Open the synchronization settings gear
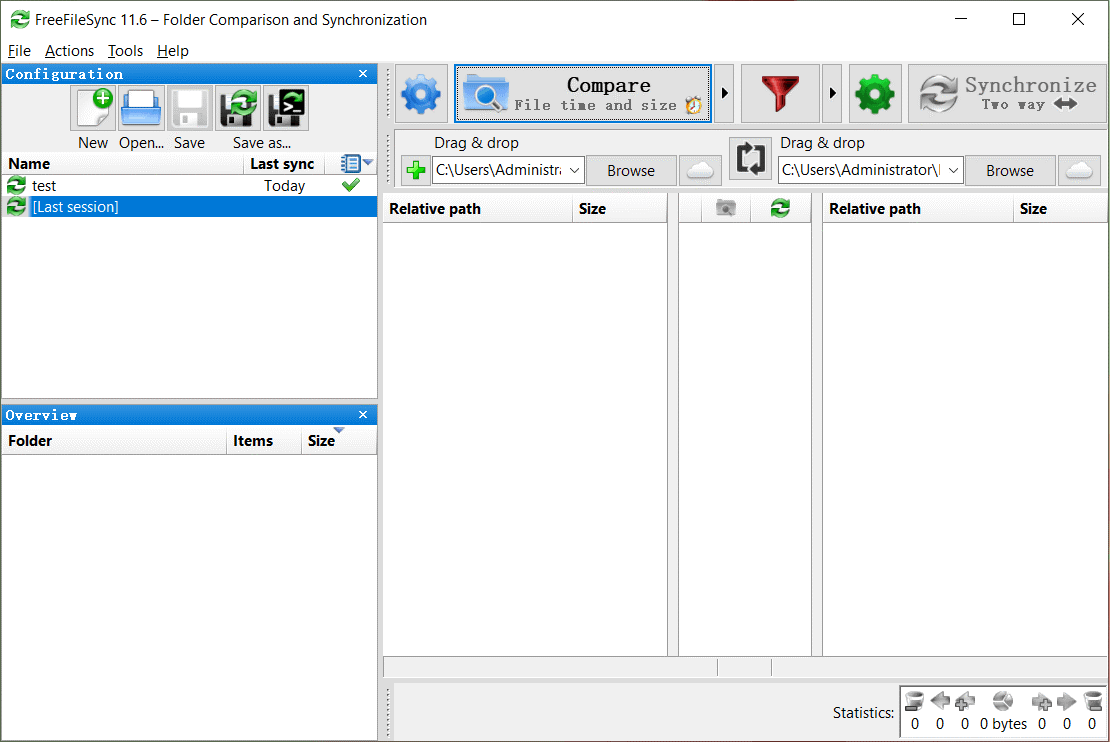The width and height of the screenshot is (1110, 742). tap(874, 93)
